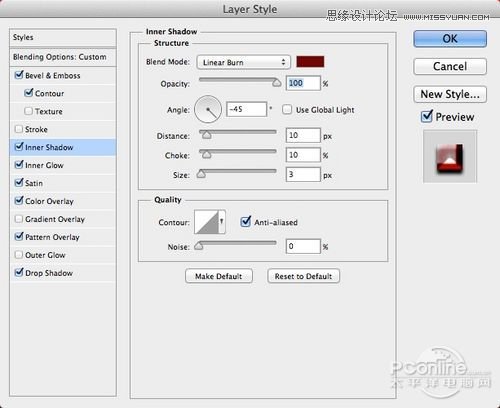Enable Use Global Light checkbox
The width and height of the screenshot is (500, 408).
point(287,109)
